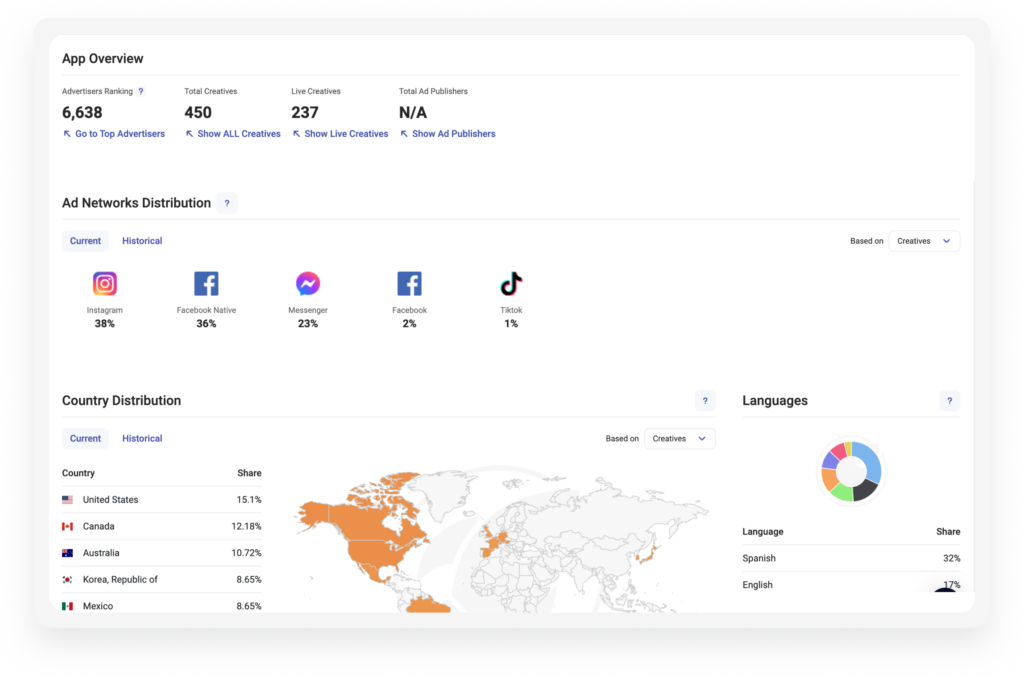
Task: Open Creatives dropdown in Country Distribution
Action: tap(680, 439)
